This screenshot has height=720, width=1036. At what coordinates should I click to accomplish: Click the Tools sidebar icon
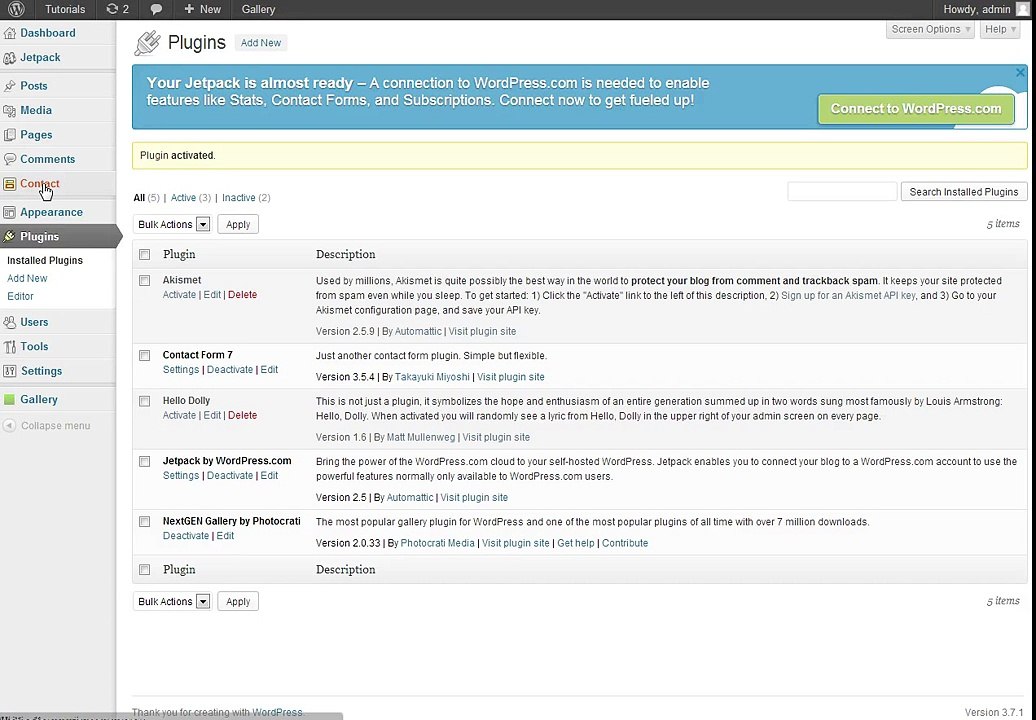click(9, 347)
